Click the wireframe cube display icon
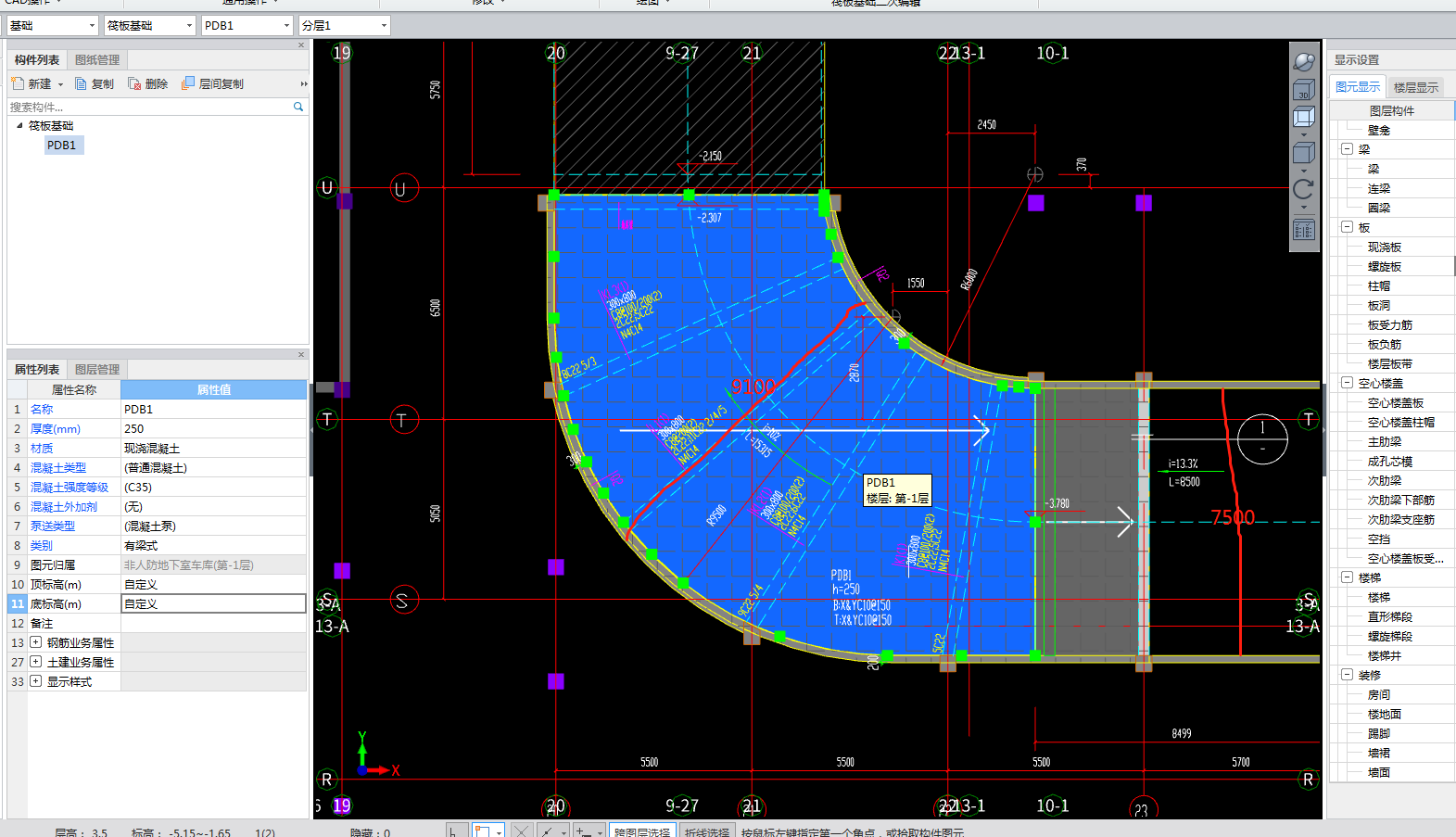 click(x=1304, y=117)
